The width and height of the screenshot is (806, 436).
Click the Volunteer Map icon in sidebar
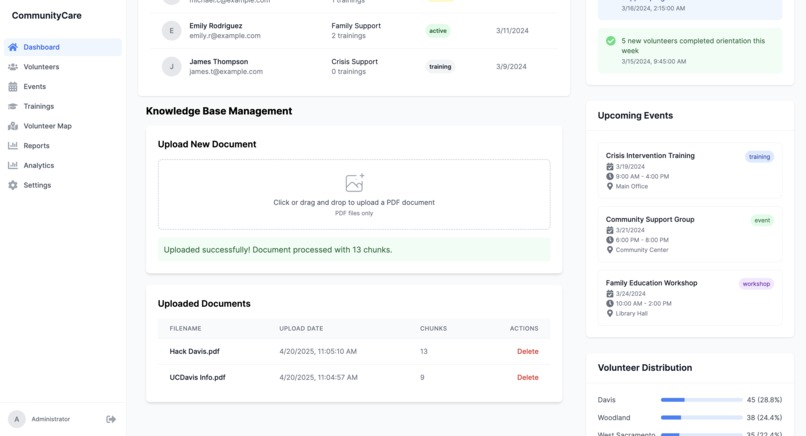[x=13, y=126]
